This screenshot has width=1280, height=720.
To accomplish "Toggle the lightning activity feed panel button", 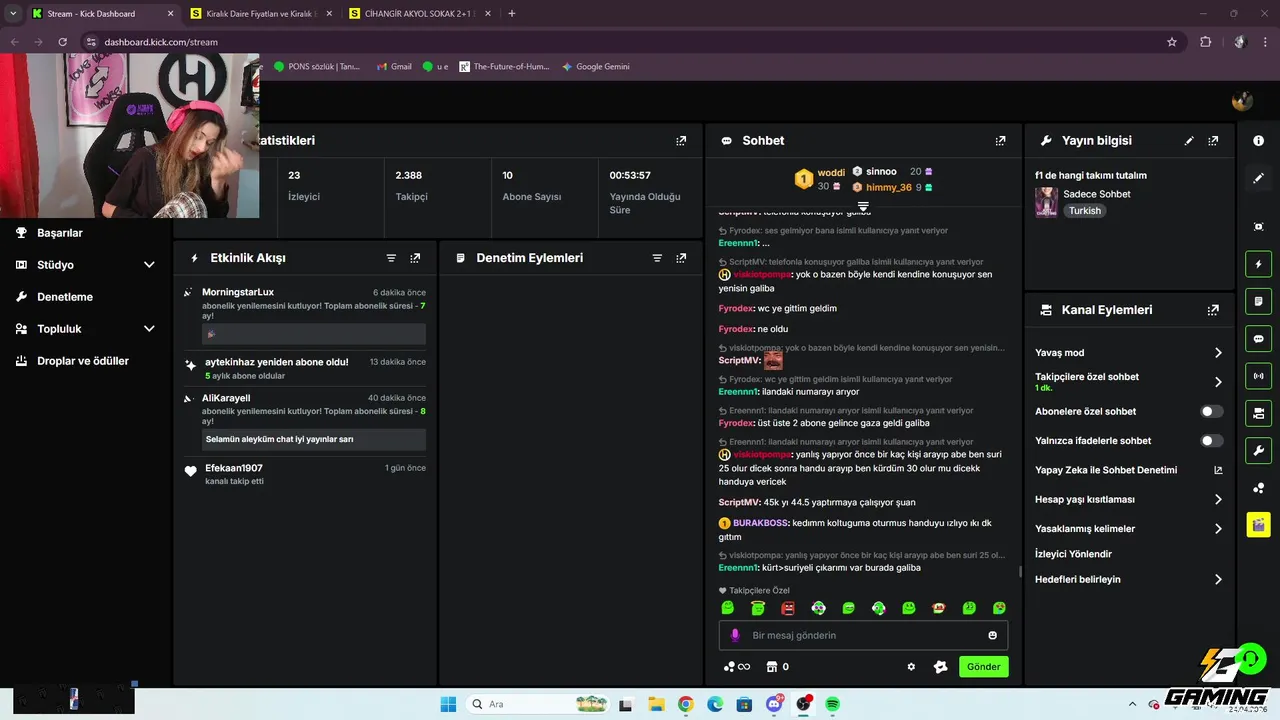I will tap(1258, 264).
